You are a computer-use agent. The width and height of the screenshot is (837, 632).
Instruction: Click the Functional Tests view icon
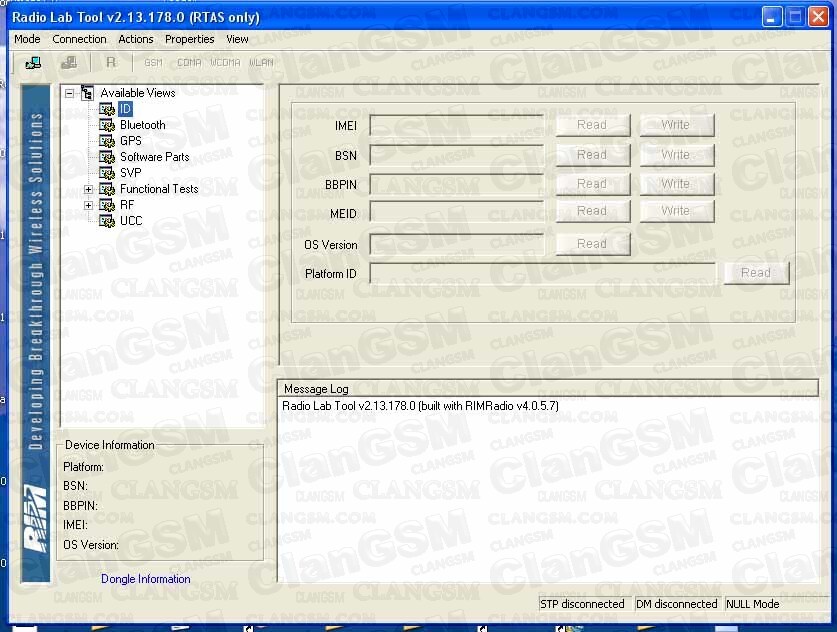pyautogui.click(x=107, y=189)
